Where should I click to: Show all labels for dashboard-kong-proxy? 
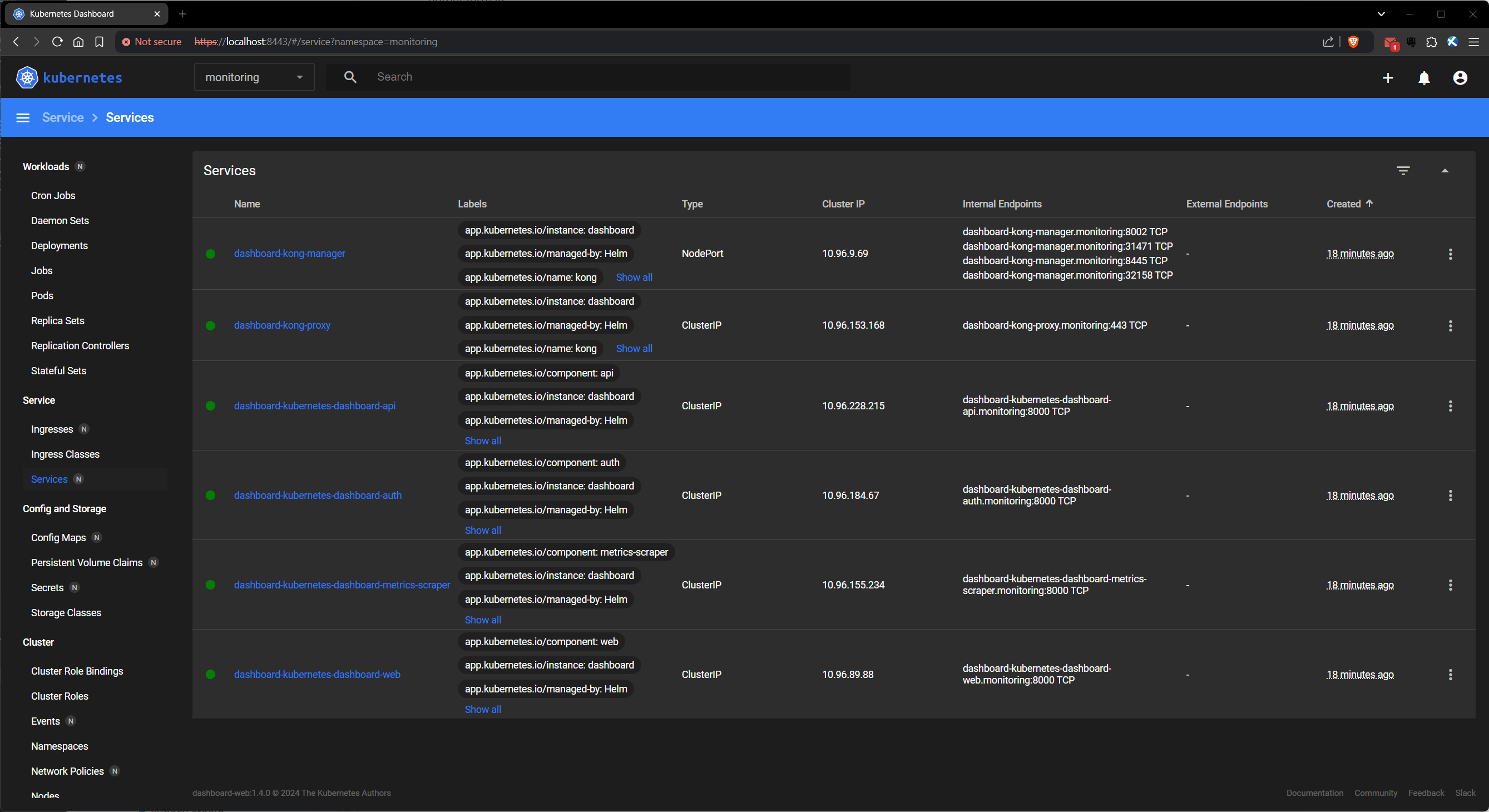click(634, 349)
